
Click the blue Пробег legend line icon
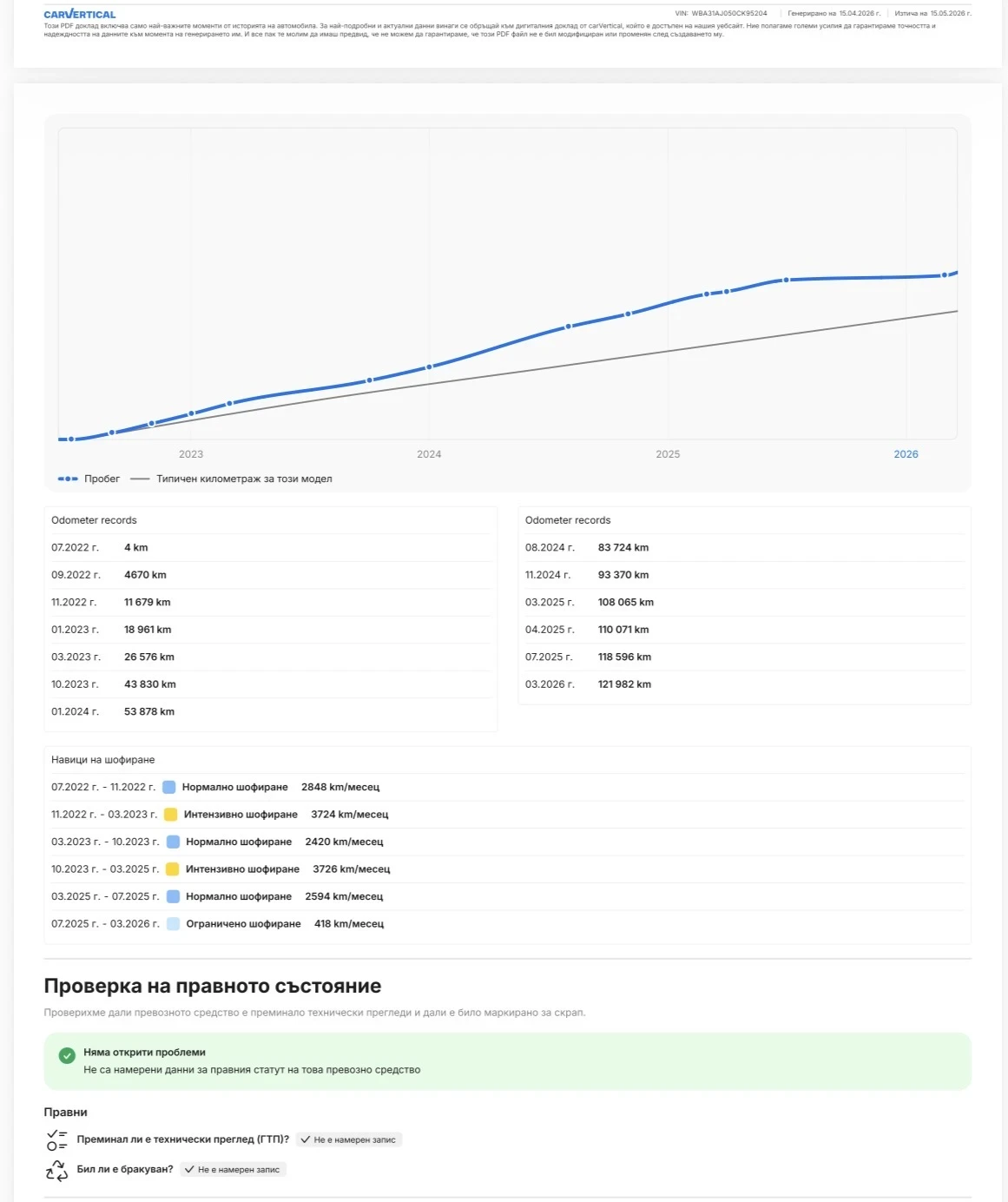(68, 479)
